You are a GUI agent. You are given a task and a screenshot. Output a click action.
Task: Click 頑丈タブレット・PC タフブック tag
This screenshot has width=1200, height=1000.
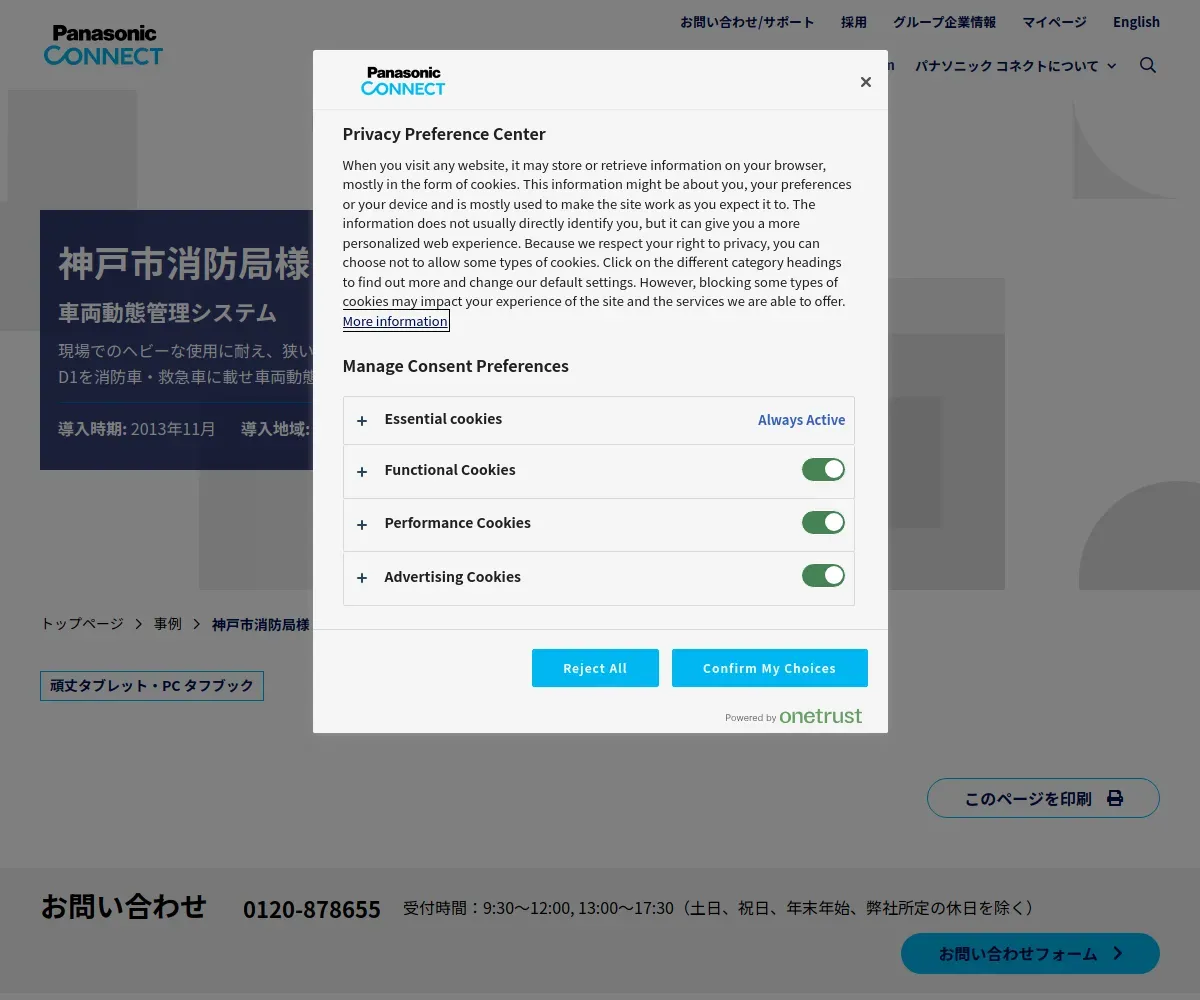point(152,686)
